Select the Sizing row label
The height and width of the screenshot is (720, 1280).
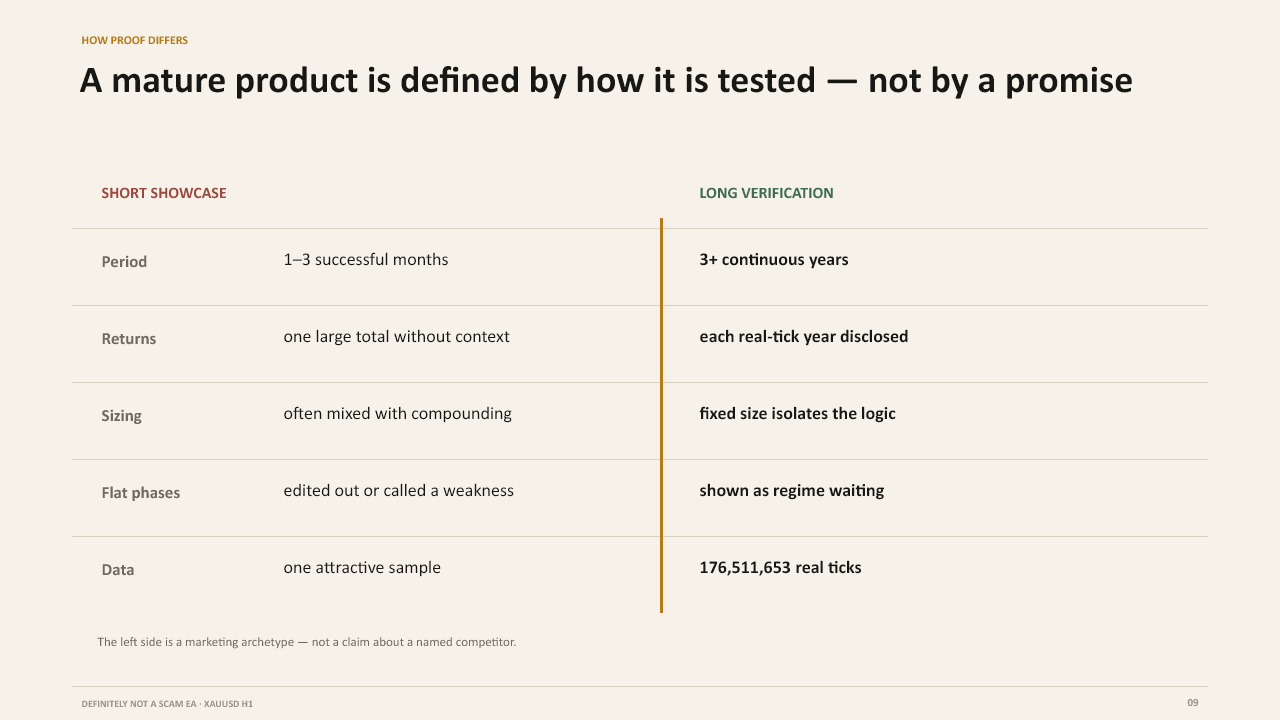(x=121, y=416)
